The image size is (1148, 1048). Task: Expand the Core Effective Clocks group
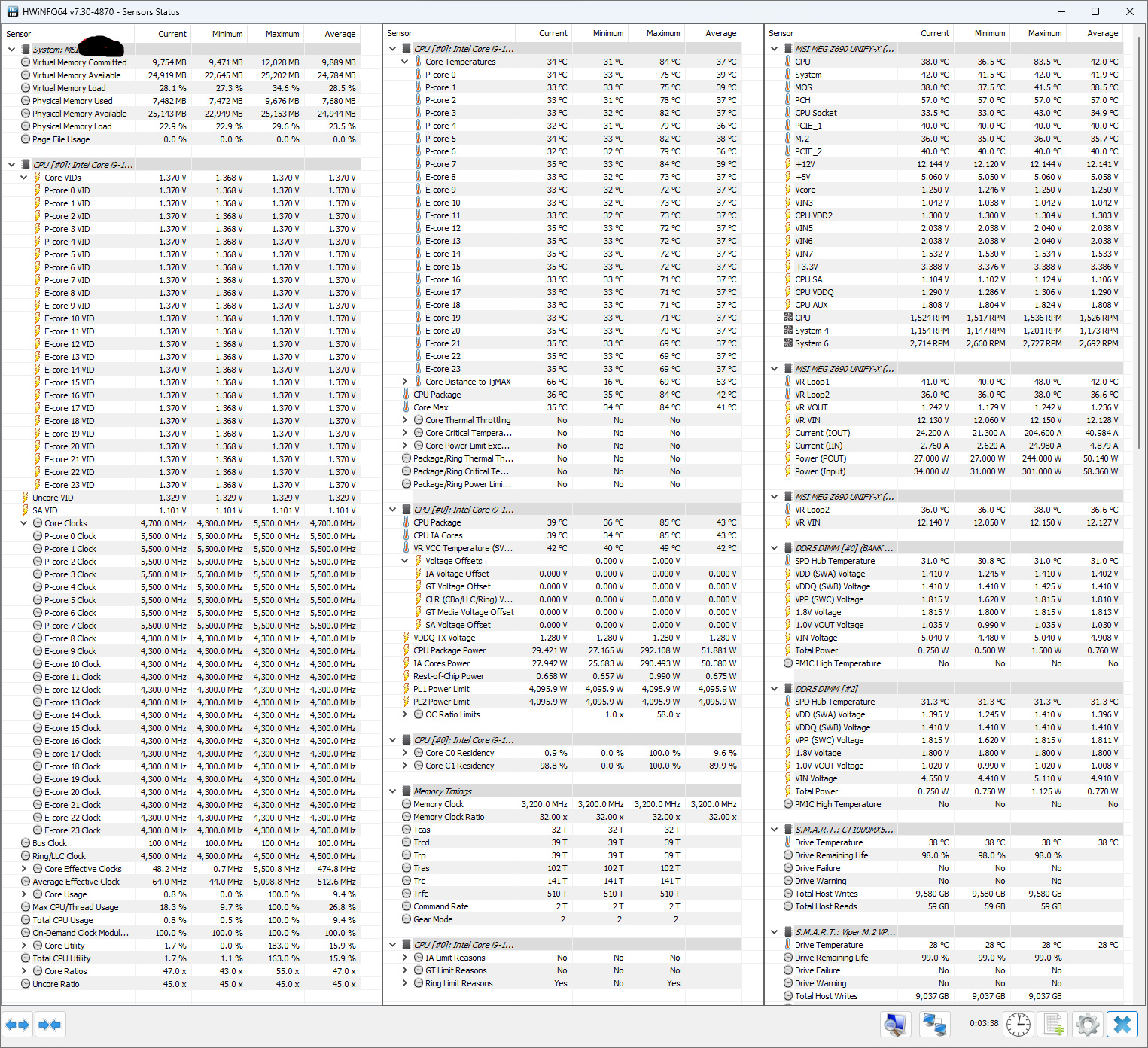pos(24,869)
